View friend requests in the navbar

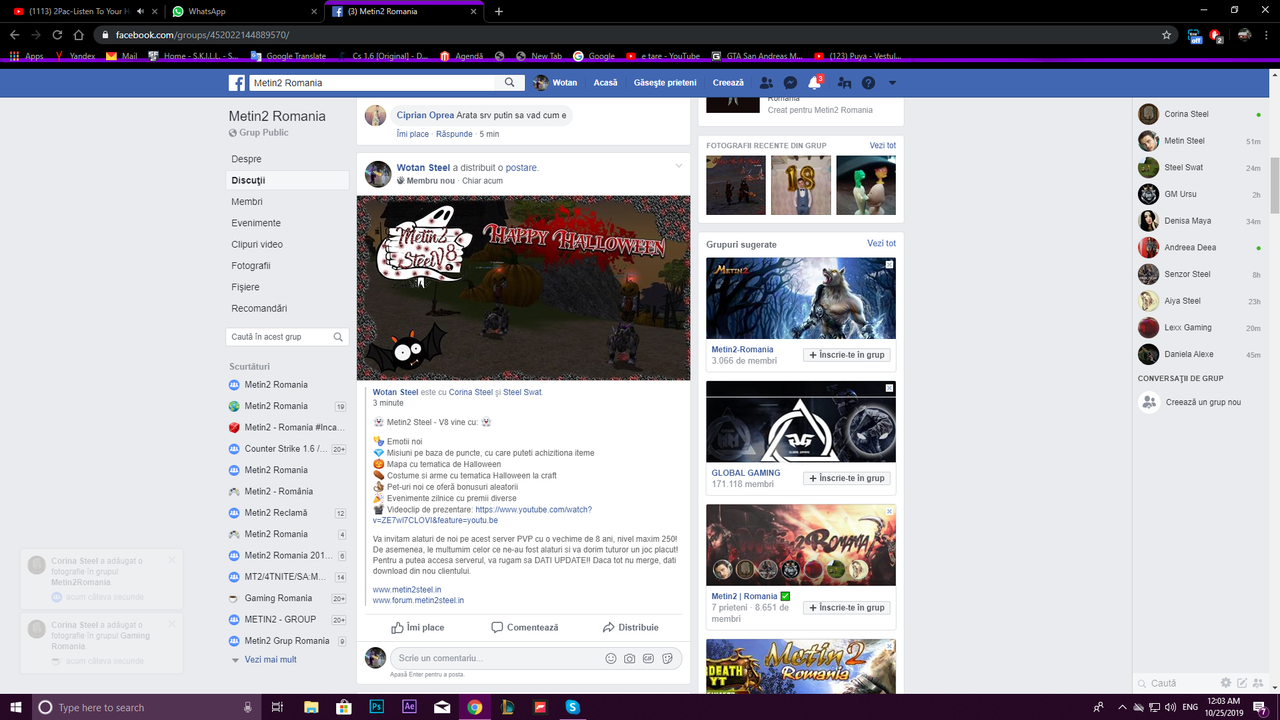(x=766, y=82)
